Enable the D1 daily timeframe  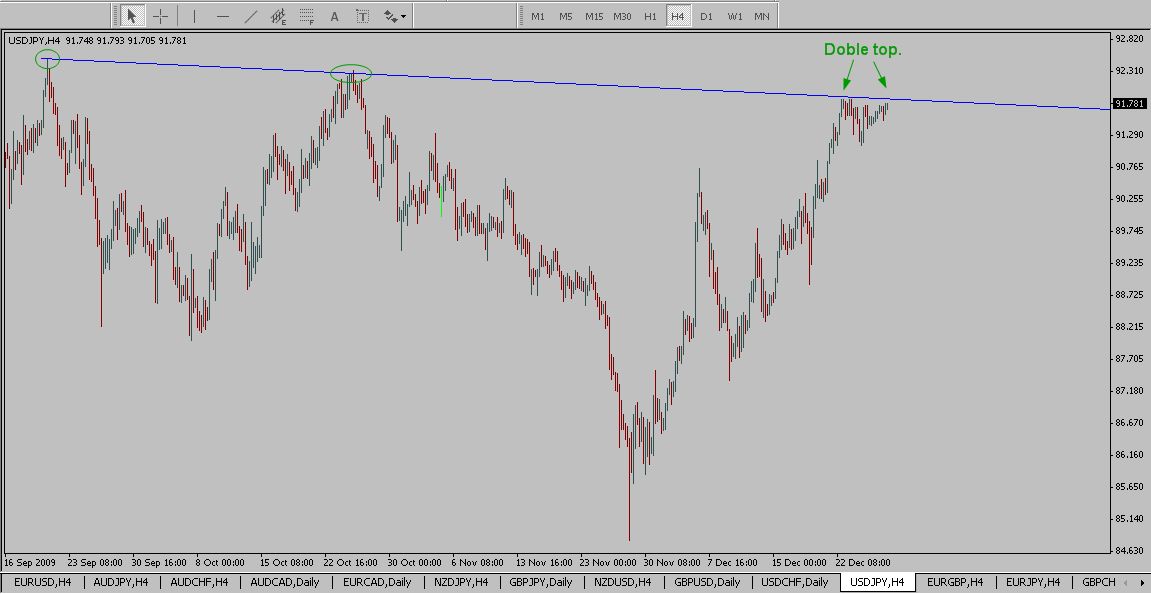[706, 16]
